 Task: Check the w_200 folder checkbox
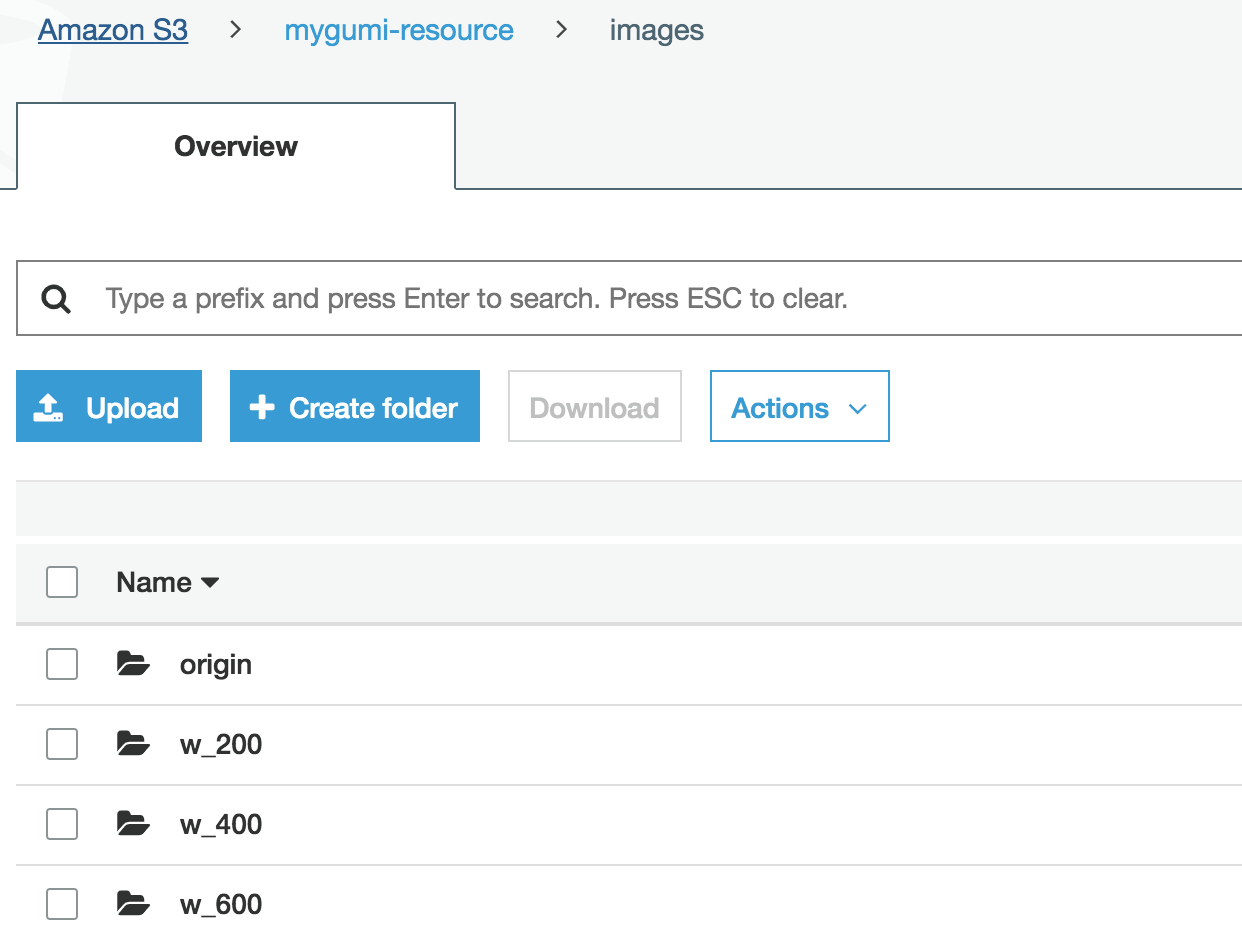click(x=62, y=744)
